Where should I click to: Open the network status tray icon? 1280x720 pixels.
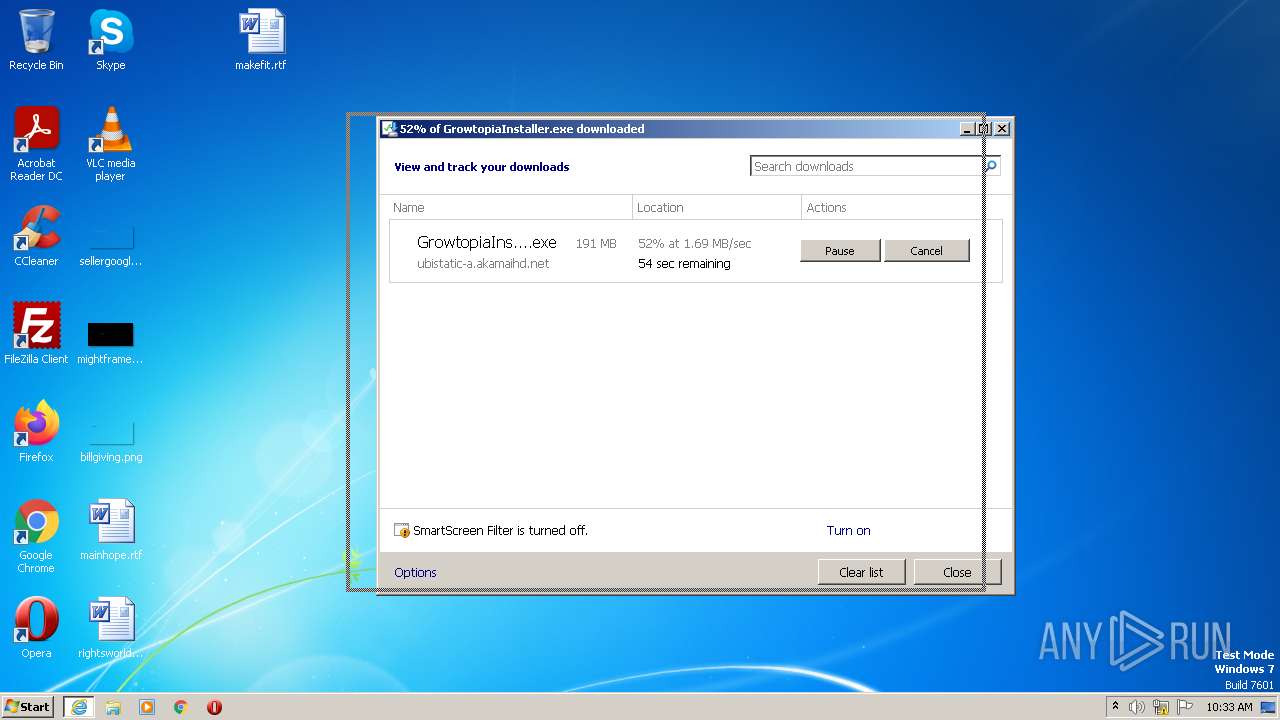click(1161, 707)
